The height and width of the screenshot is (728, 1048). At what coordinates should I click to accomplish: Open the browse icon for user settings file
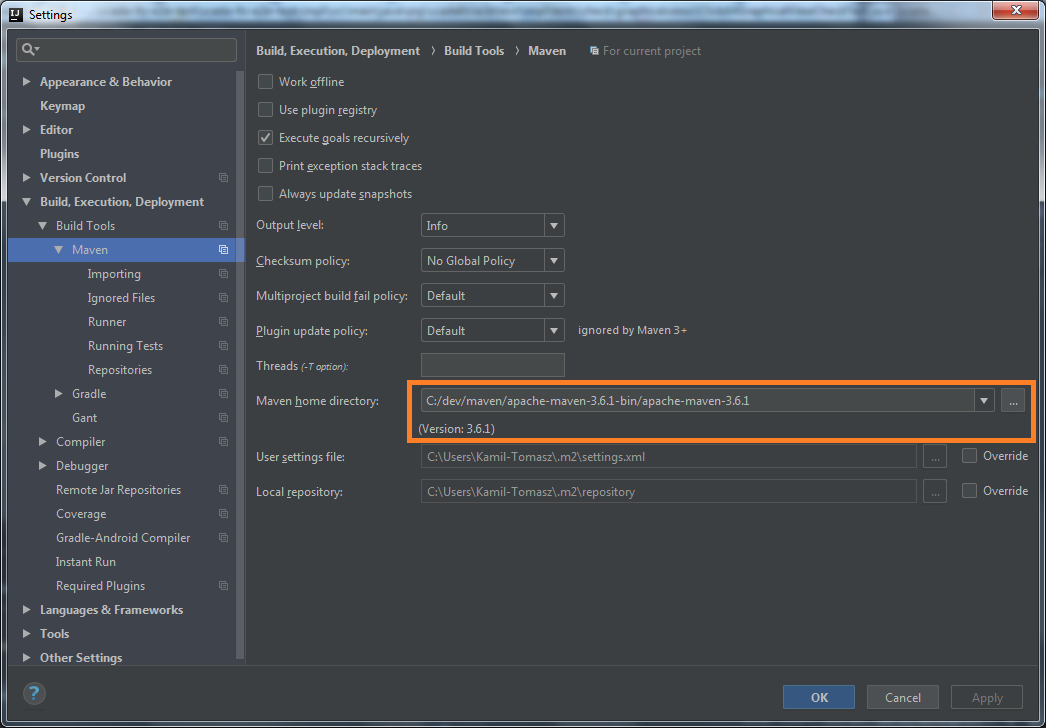click(x=935, y=456)
